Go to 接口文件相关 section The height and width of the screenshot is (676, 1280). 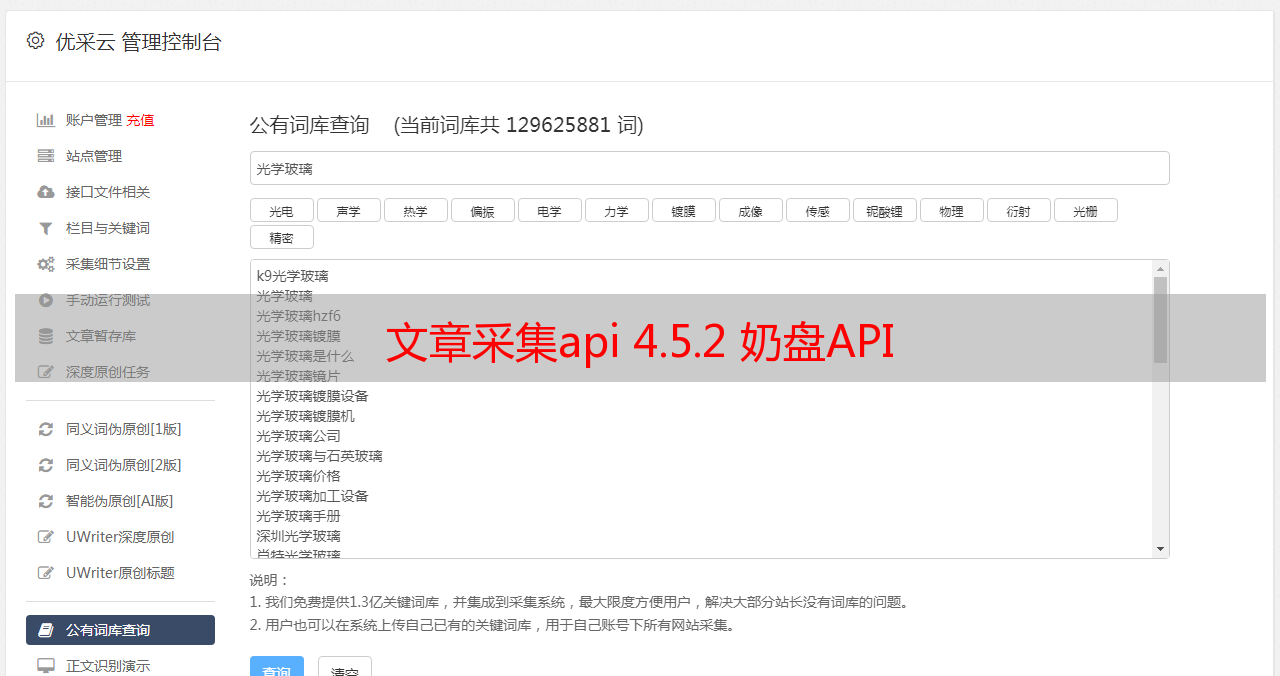108,192
